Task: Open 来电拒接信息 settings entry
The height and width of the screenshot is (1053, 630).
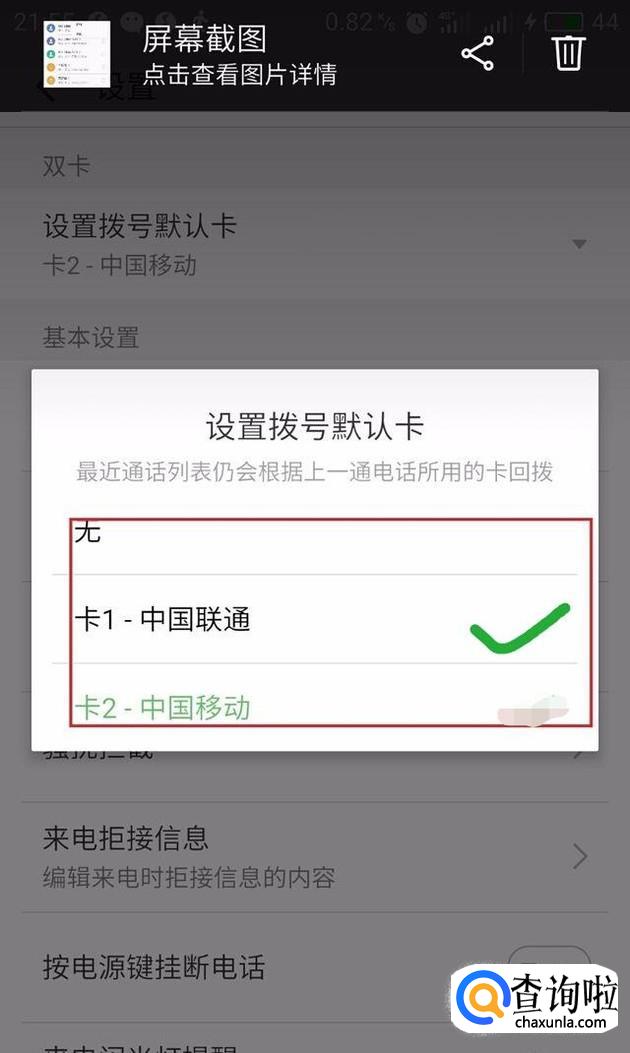Action: pyautogui.click(x=315, y=857)
